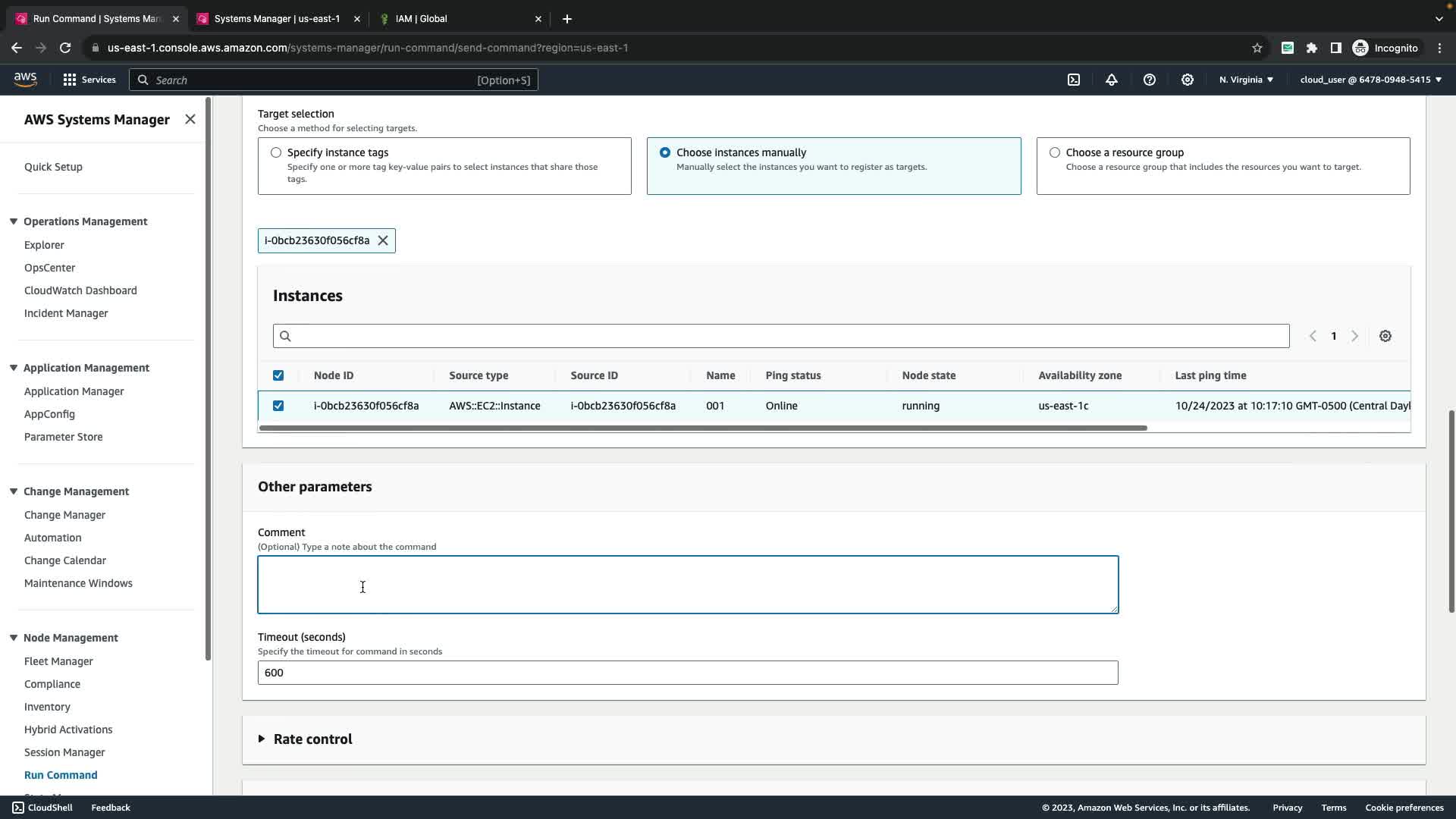Image resolution: width=1456 pixels, height=819 pixels.
Task: Click the Timeout (seconds) input field
Action: pyautogui.click(x=687, y=673)
